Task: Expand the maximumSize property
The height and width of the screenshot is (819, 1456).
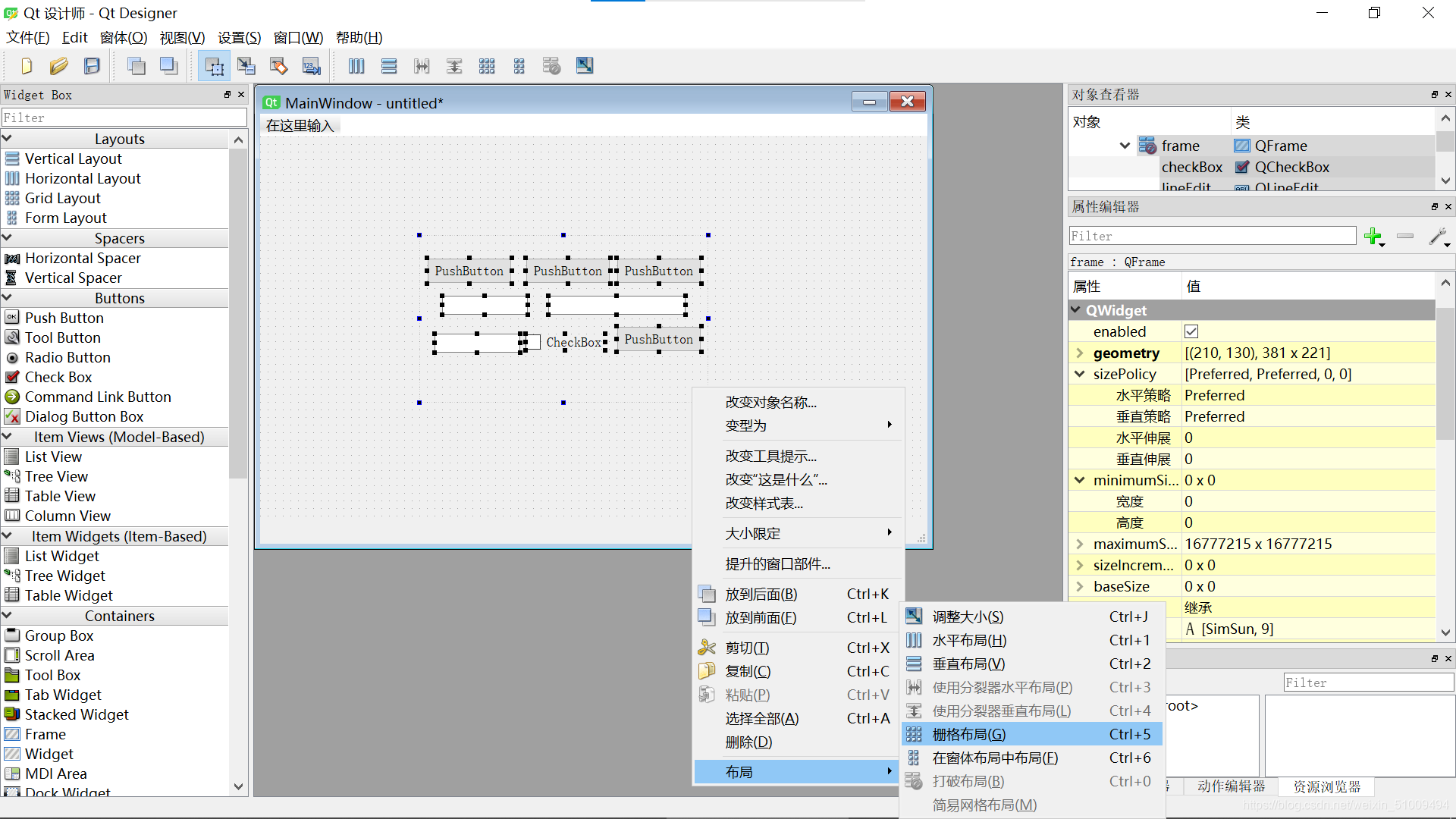Action: (x=1079, y=544)
